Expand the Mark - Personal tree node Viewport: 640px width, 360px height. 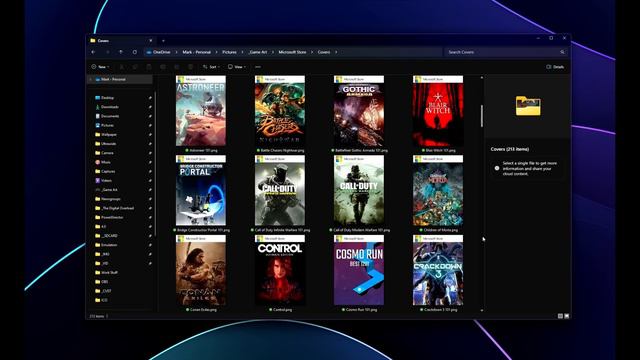point(91,80)
